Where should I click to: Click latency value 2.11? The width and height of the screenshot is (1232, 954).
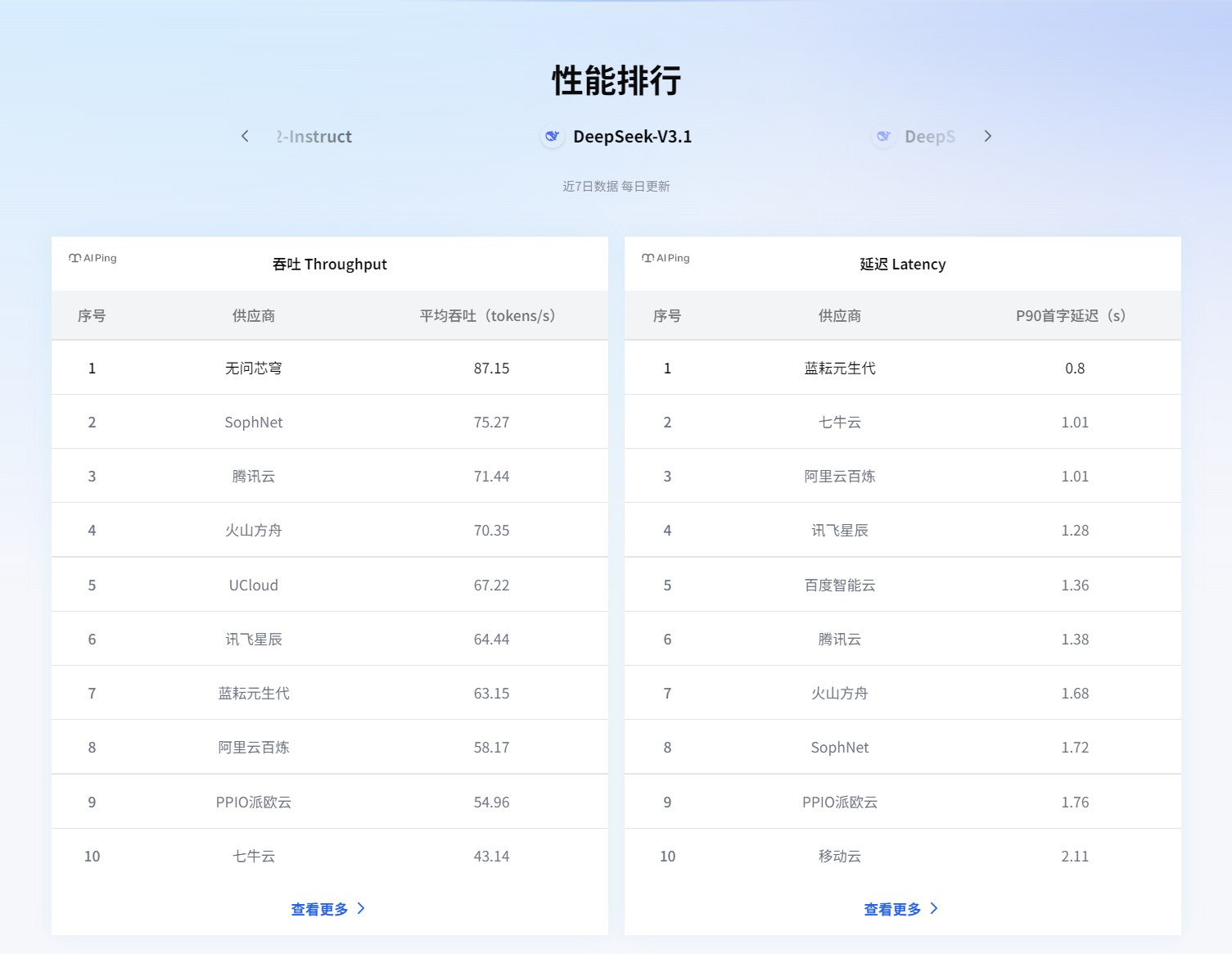pyautogui.click(x=1075, y=857)
